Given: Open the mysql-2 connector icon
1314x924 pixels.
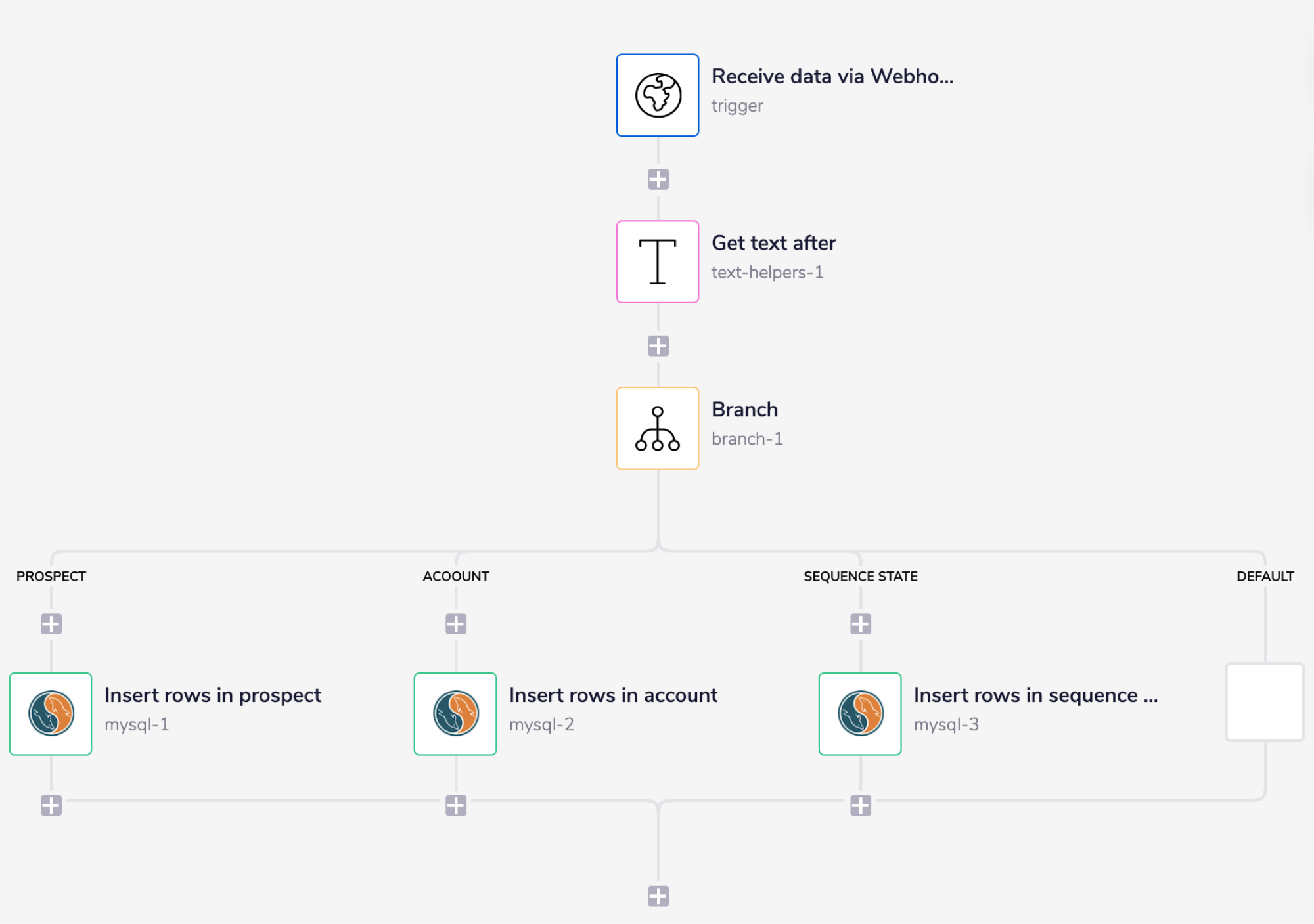Looking at the screenshot, I should point(455,713).
